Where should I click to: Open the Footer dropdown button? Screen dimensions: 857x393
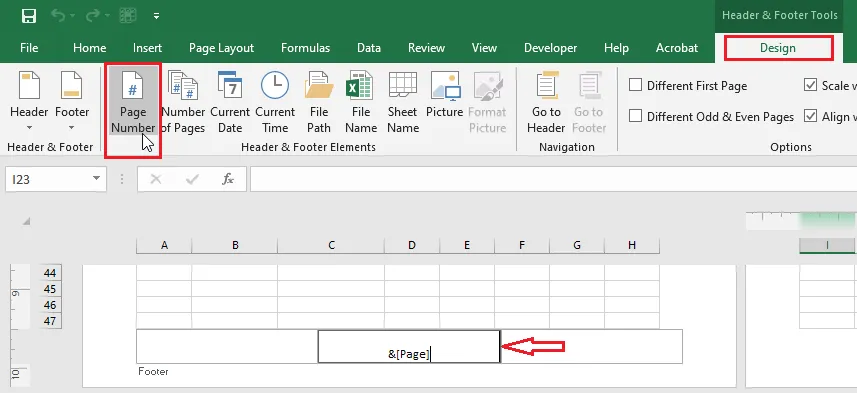click(x=72, y=102)
